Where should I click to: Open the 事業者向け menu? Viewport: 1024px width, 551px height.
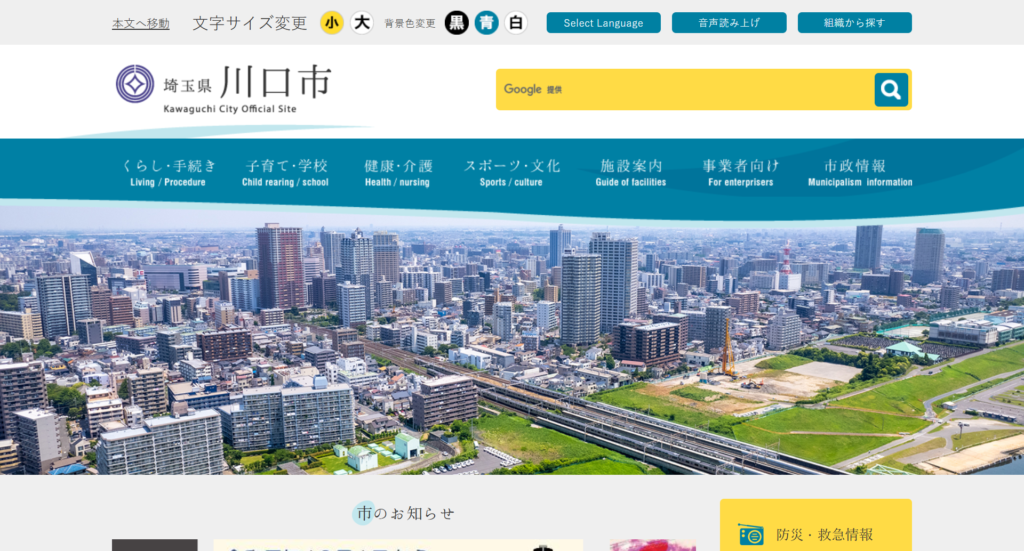[x=740, y=172]
